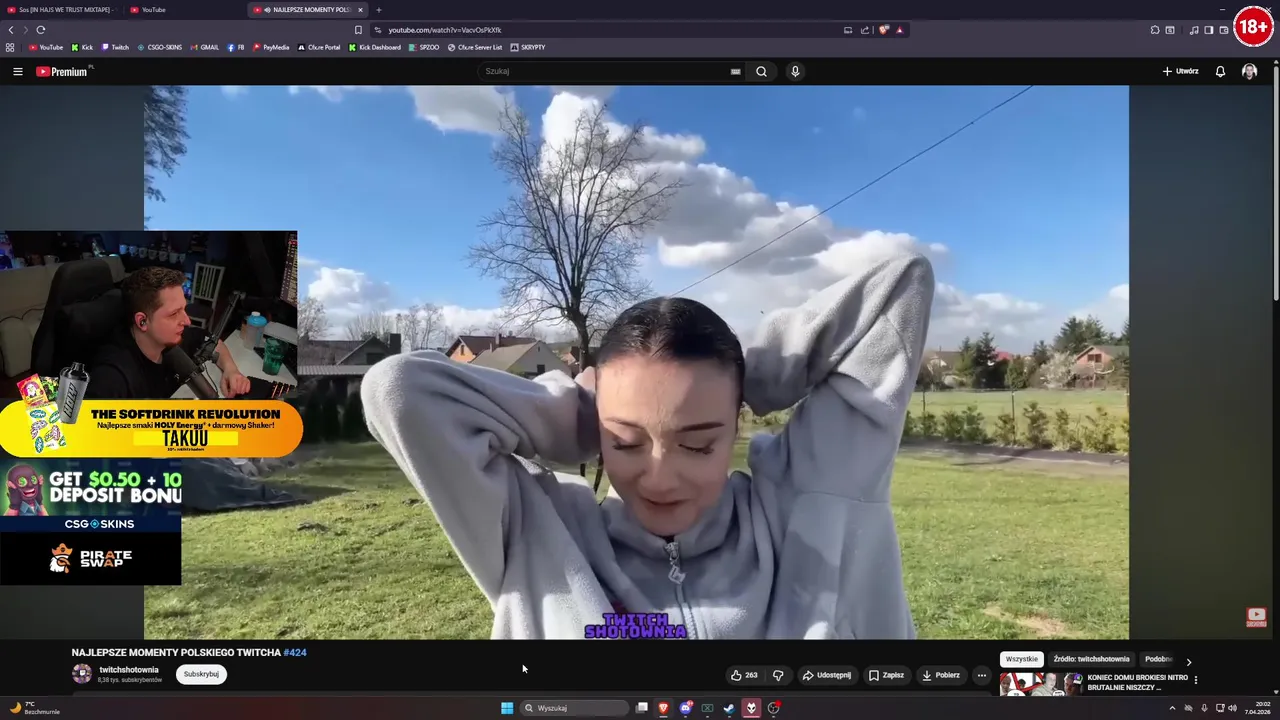This screenshot has width=1280, height=720.
Task: Open the Kick Dashboard bookmark
Action: pyautogui.click(x=375, y=47)
